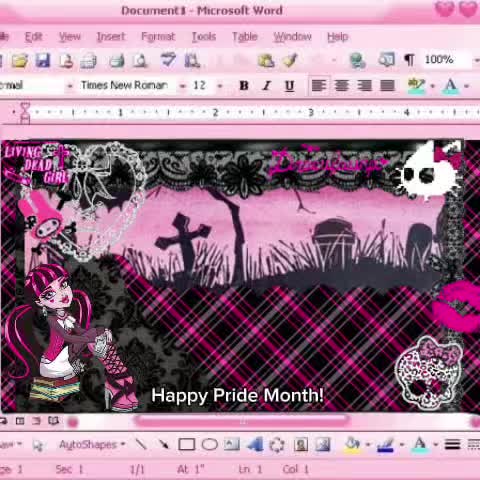The image size is (480, 480).
Task: Toggle Bold formatting
Action: point(244,86)
